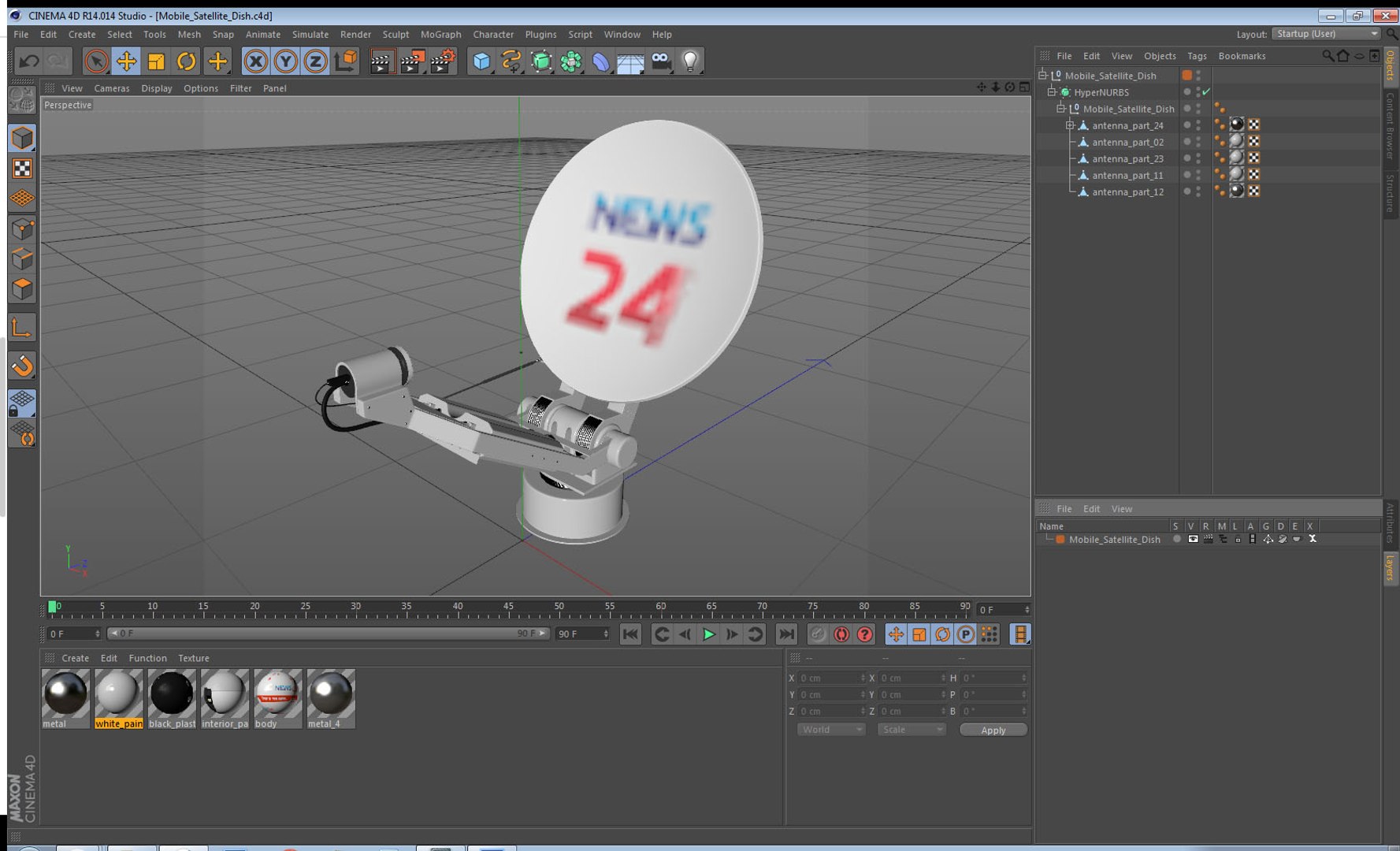Image resolution: width=1400 pixels, height=851 pixels.
Task: Toggle the Z axis lock
Action: point(315,61)
